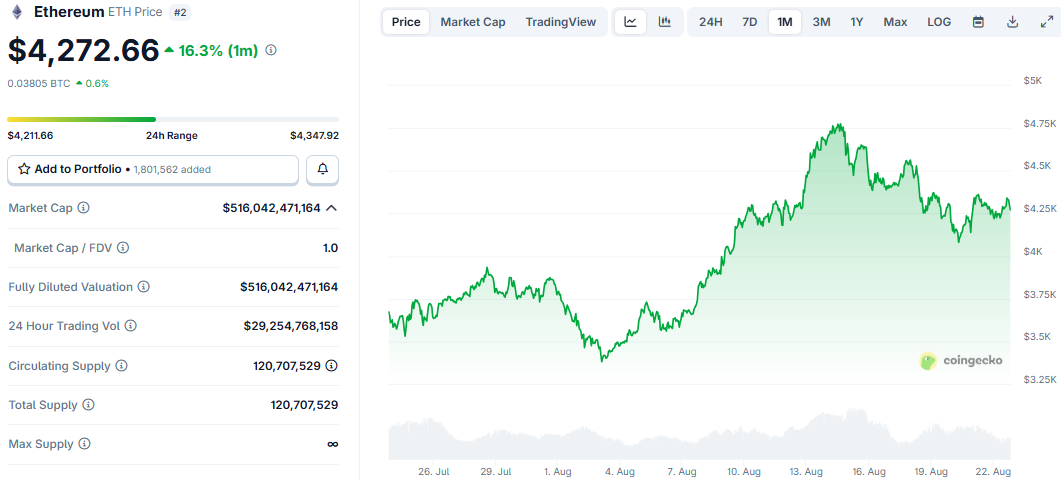This screenshot has height=480, width=1061.
Task: Open Circulating Supply label info icon
Action: click(x=121, y=366)
